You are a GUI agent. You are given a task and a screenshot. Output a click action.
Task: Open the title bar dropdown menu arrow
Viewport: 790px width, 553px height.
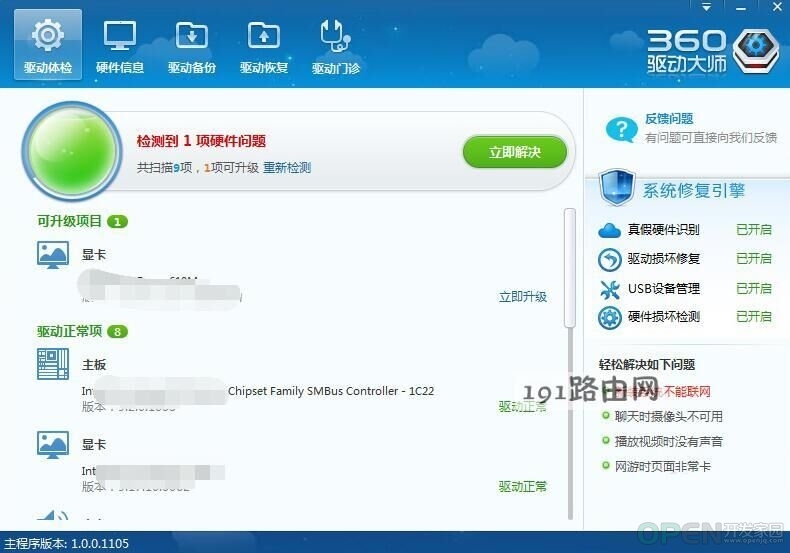tap(707, 7)
